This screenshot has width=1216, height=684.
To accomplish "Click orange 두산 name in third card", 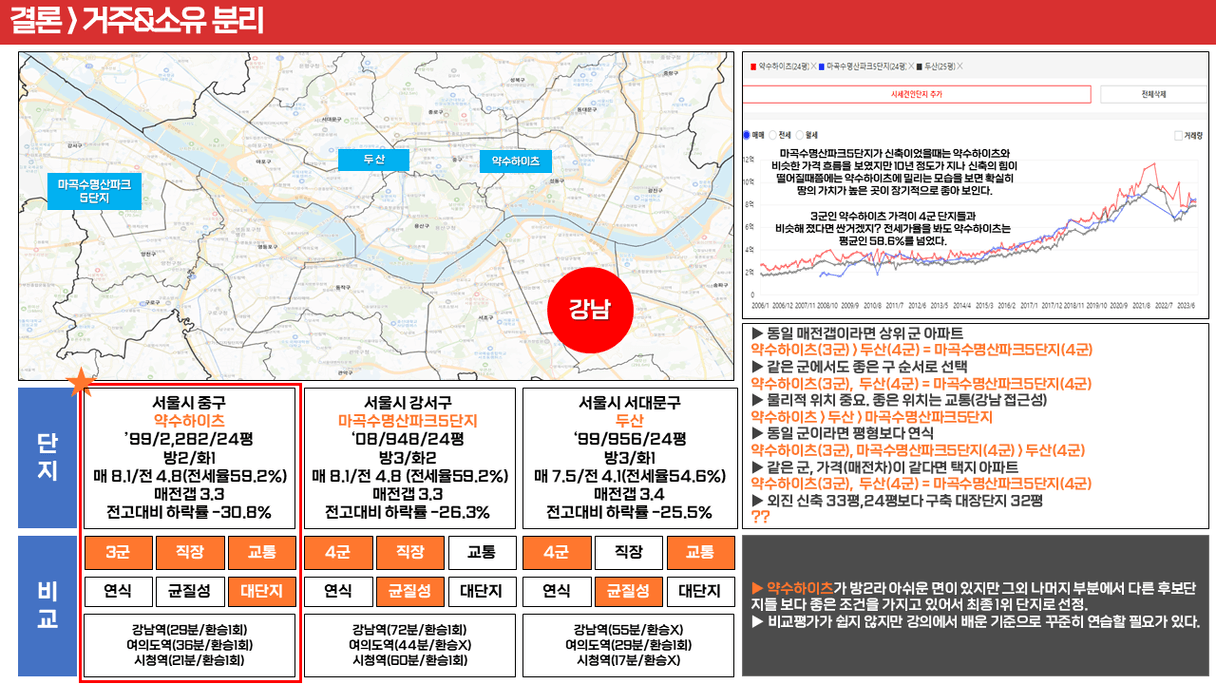I will [x=629, y=421].
